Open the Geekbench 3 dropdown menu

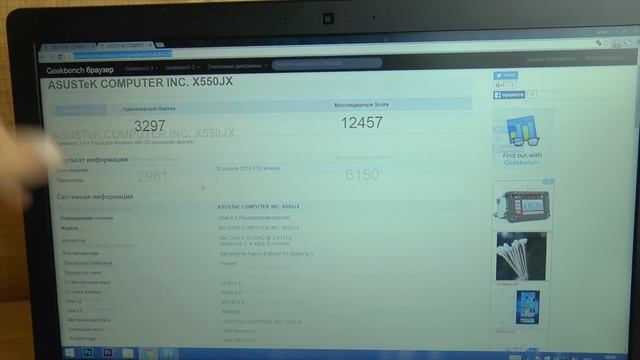141,68
